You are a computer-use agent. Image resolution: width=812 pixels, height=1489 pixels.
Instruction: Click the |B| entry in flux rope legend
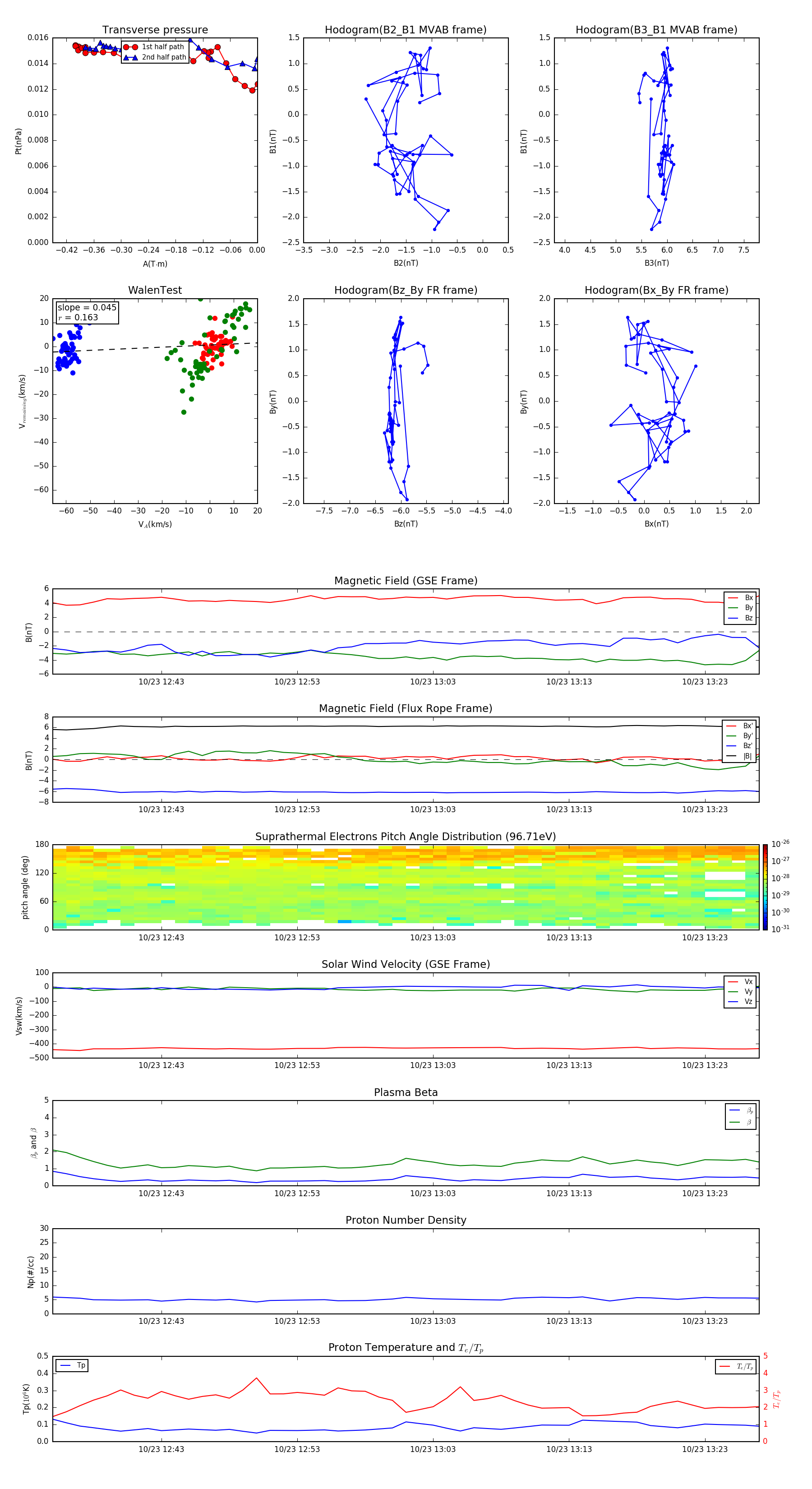pos(739,756)
